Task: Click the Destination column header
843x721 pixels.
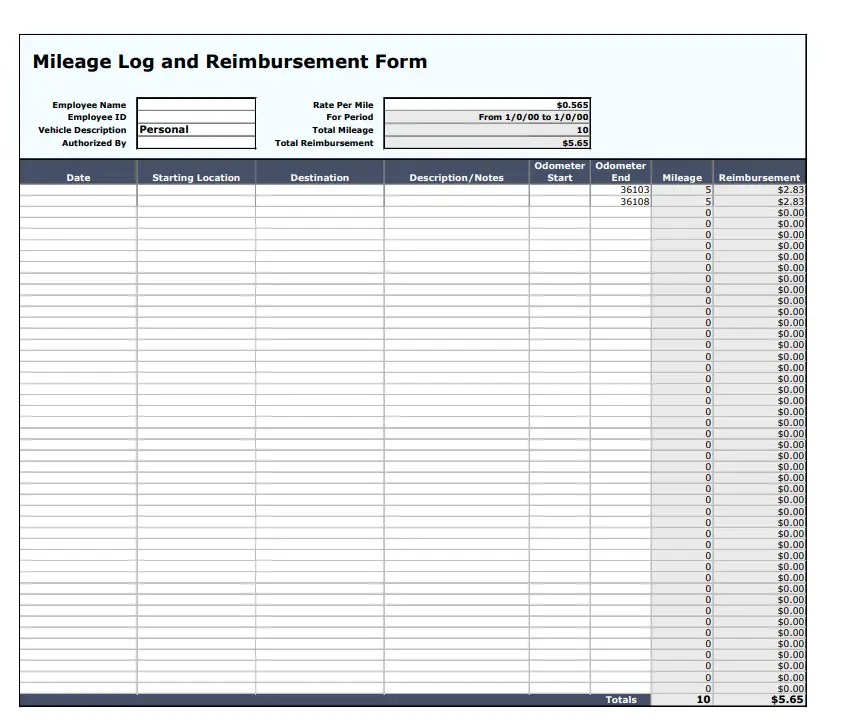Action: [x=320, y=172]
